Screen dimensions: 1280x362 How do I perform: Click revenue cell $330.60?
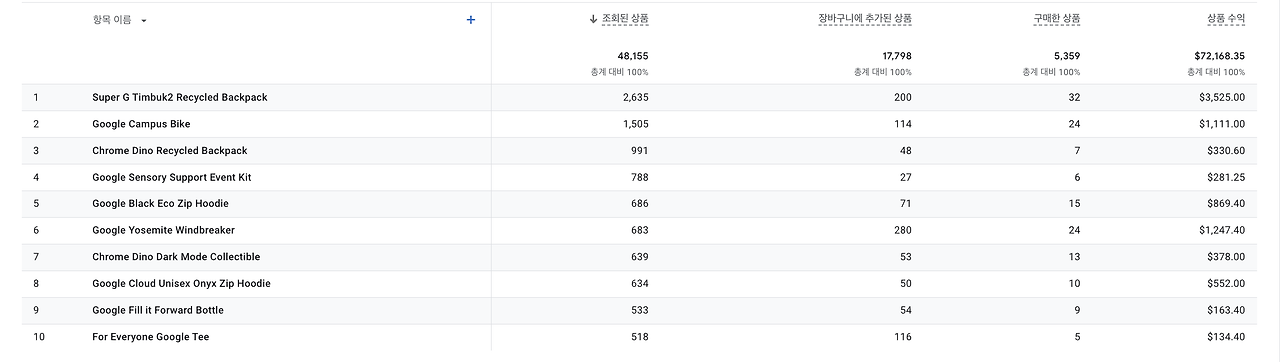point(1226,151)
